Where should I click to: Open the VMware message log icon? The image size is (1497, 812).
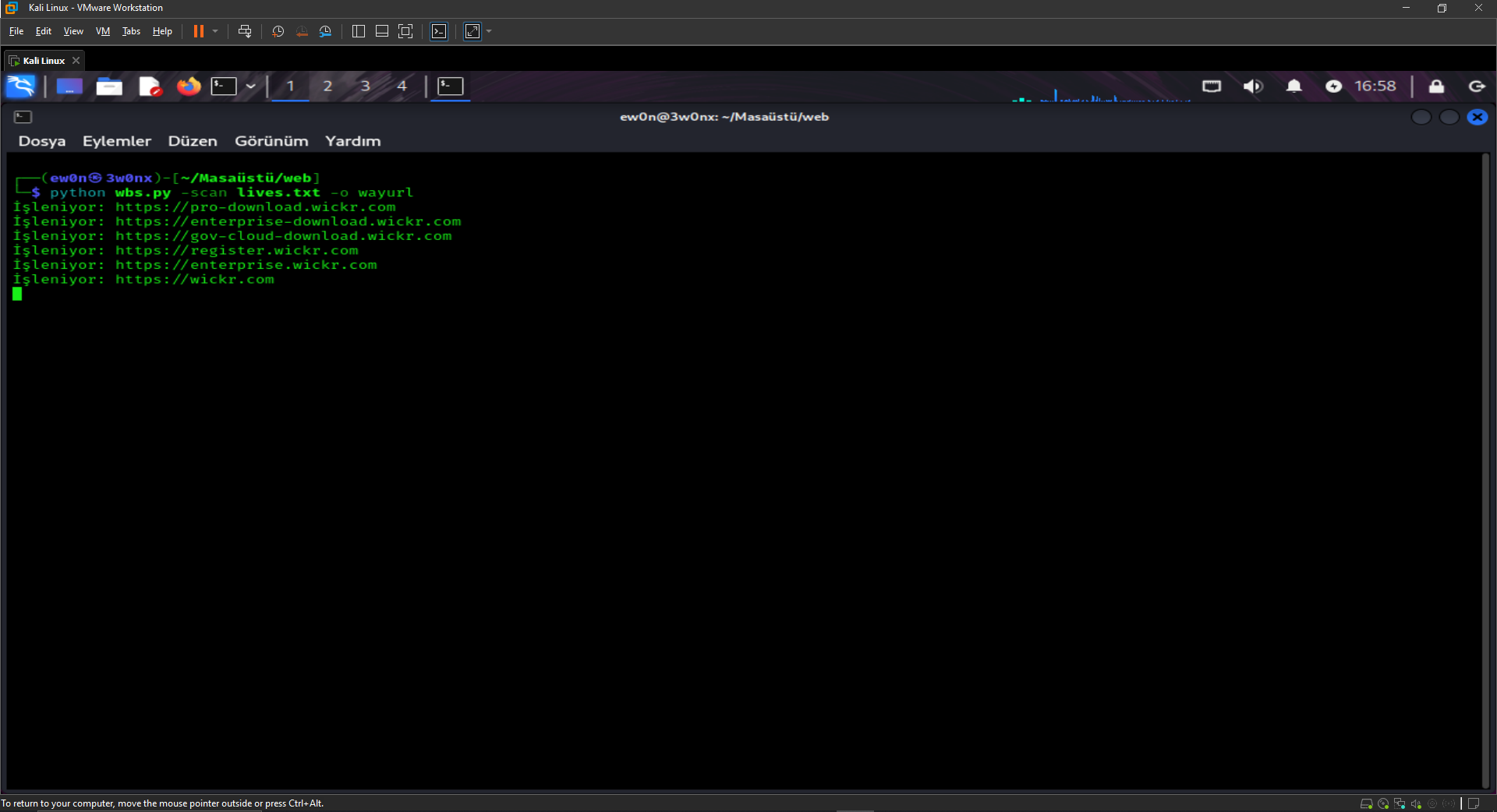tap(1474, 803)
